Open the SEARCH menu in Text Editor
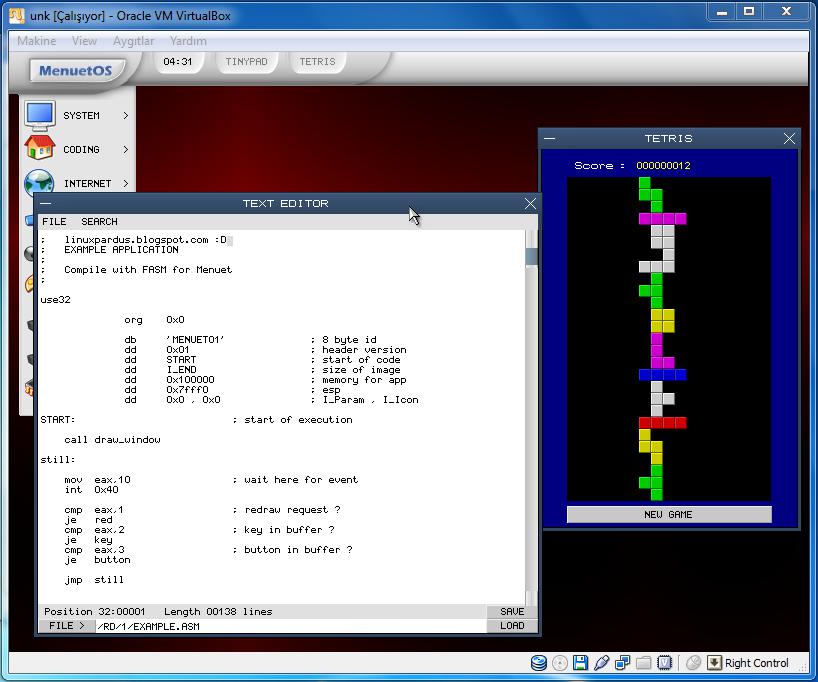The width and height of the screenshot is (818, 682). [x=99, y=221]
